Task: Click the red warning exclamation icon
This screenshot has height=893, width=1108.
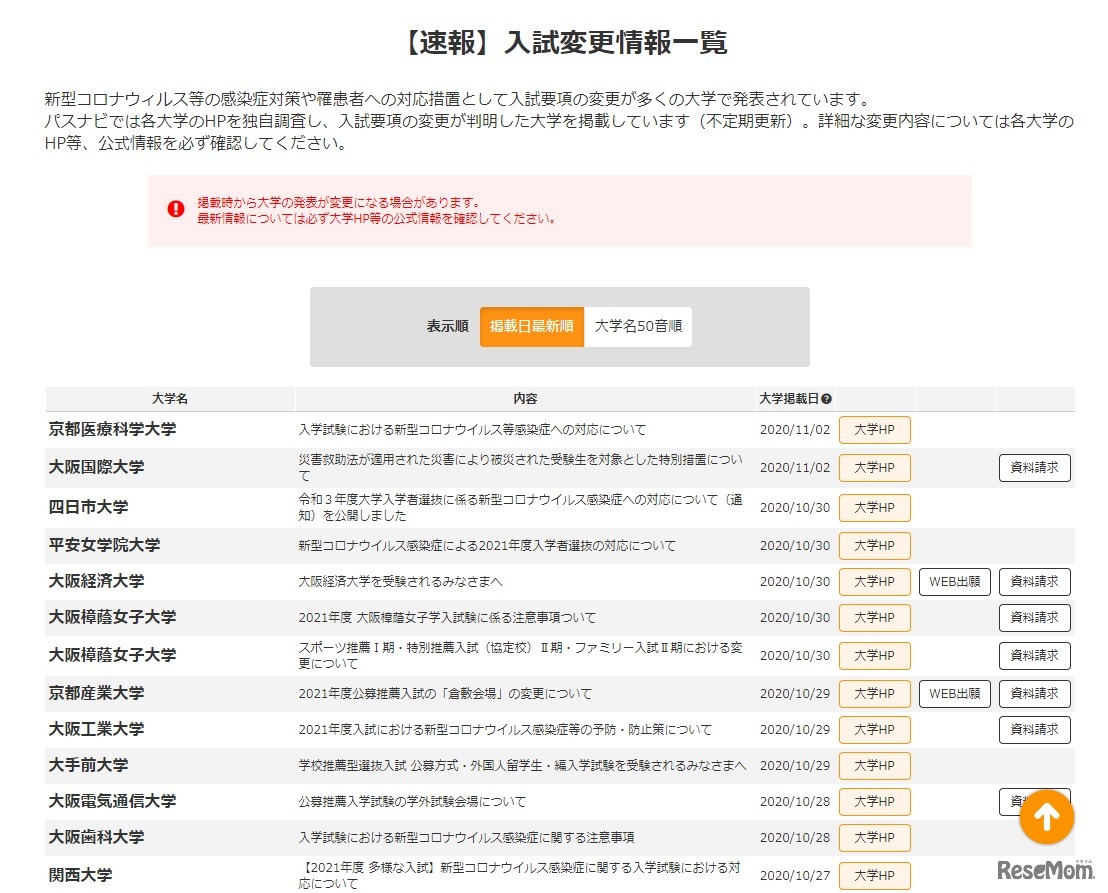Action: [175, 208]
